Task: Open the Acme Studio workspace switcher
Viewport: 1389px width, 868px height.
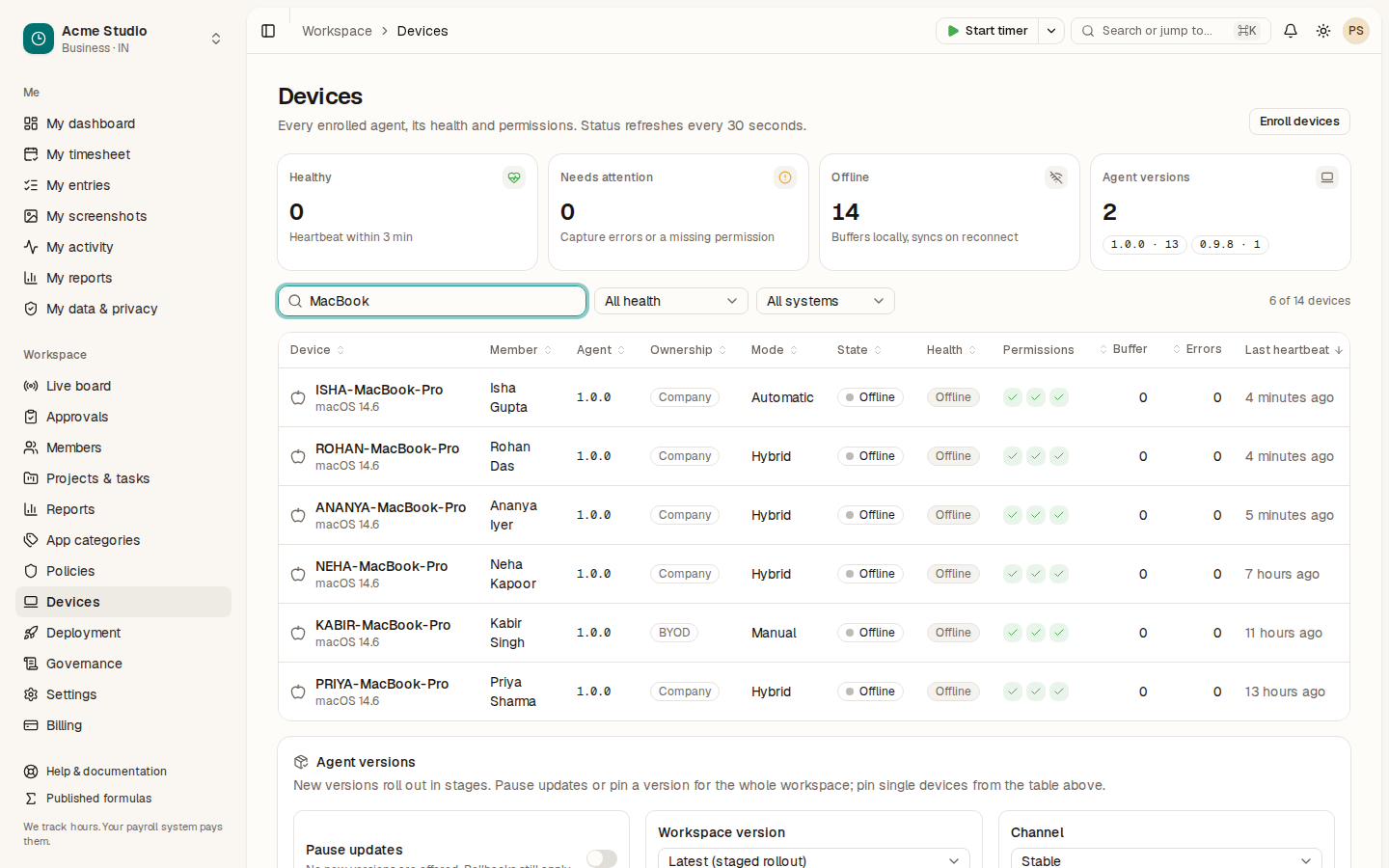Action: (x=123, y=39)
